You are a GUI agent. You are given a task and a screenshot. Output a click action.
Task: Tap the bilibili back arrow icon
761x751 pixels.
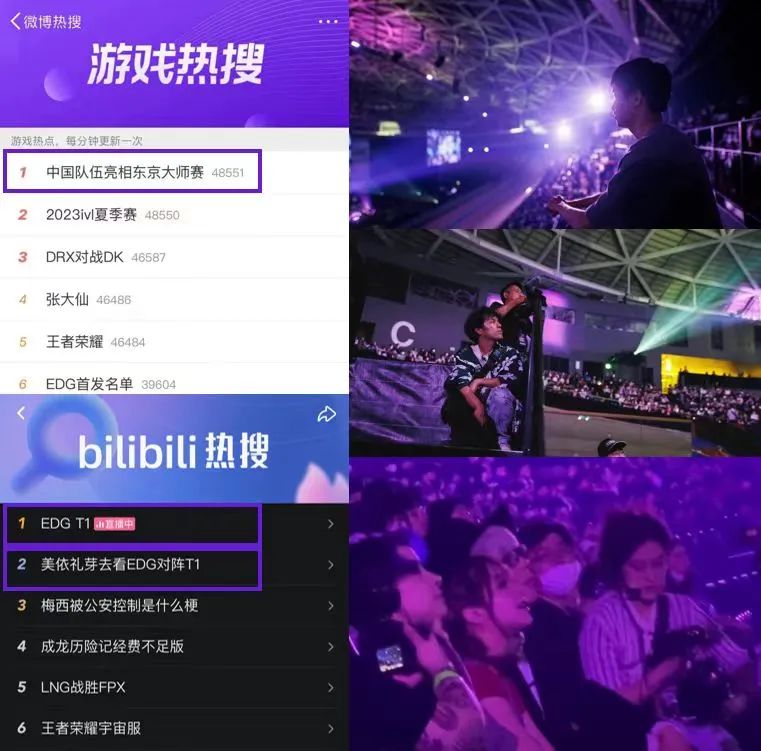pyautogui.click(x=21, y=413)
